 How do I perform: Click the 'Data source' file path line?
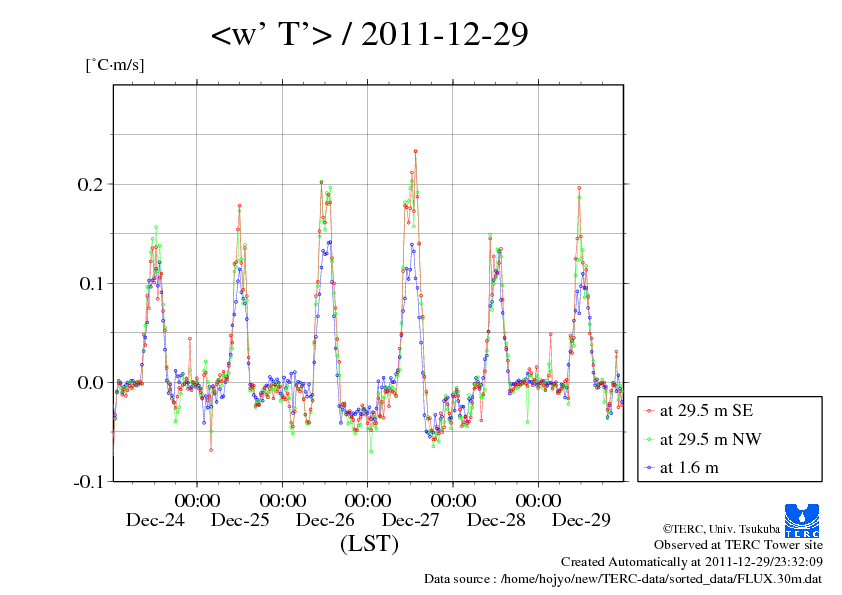pos(623,579)
